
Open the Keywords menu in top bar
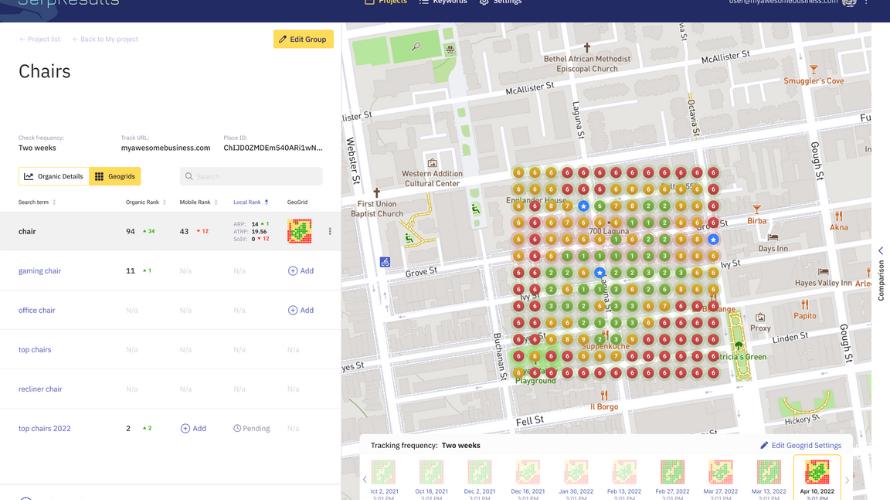pyautogui.click(x=443, y=3)
